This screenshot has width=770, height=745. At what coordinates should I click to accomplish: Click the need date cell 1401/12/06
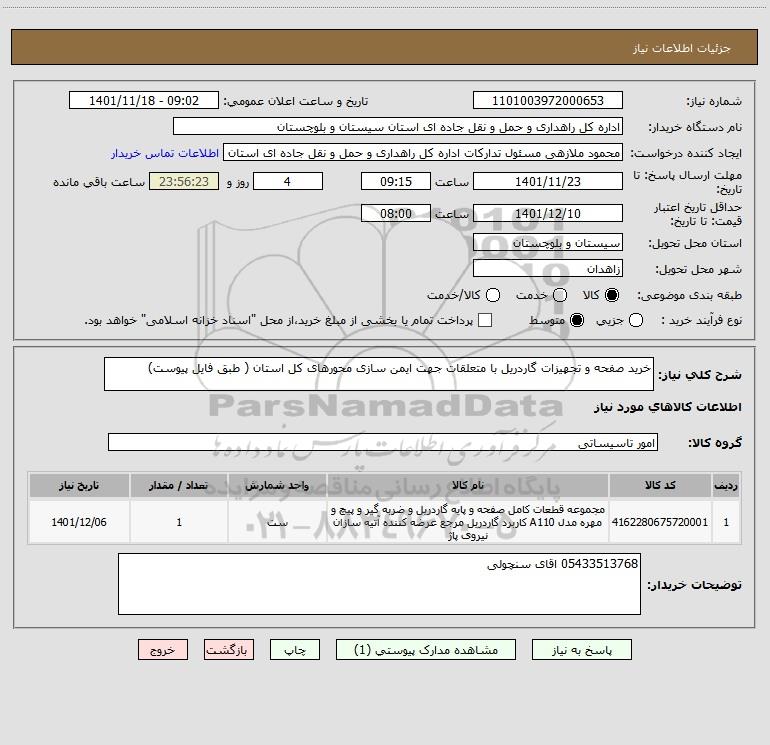click(79, 522)
